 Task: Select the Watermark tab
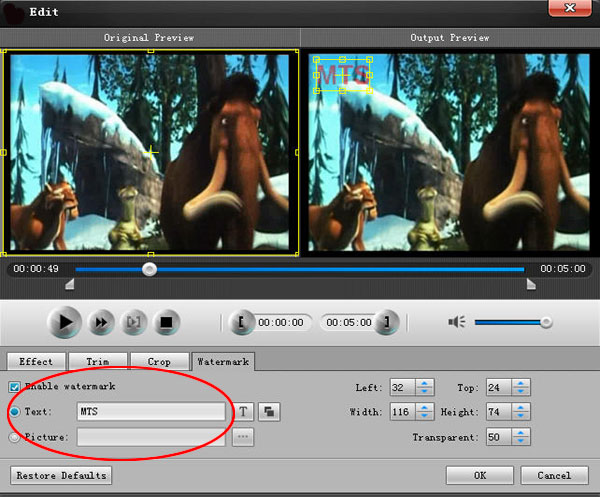tap(223, 362)
